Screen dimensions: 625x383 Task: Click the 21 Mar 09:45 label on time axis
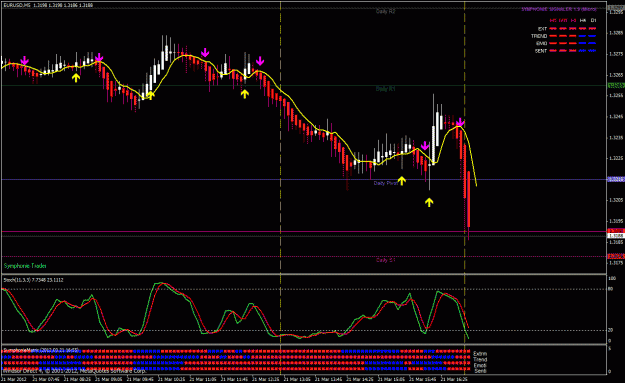pos(140,379)
